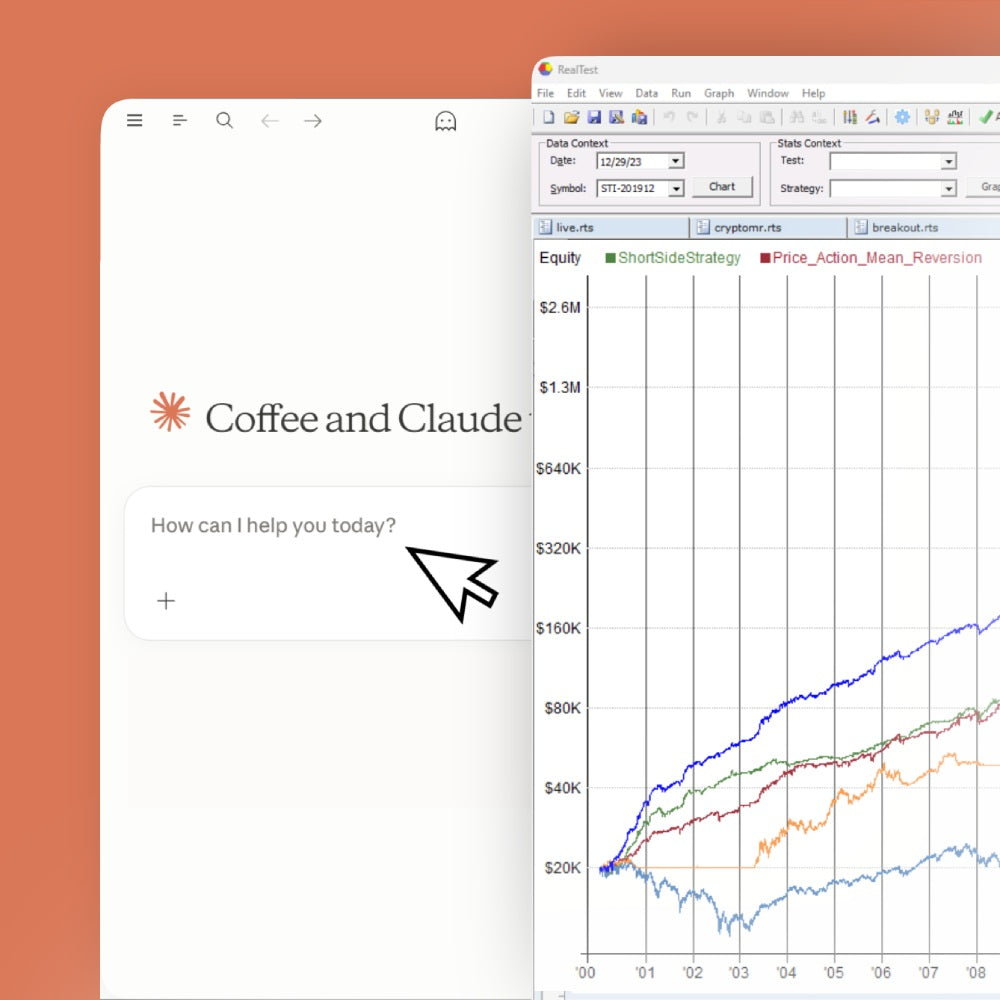This screenshot has height=1000, width=1000.
Task: Click the Undo icon in RealTest
Action: pyautogui.click(x=669, y=117)
